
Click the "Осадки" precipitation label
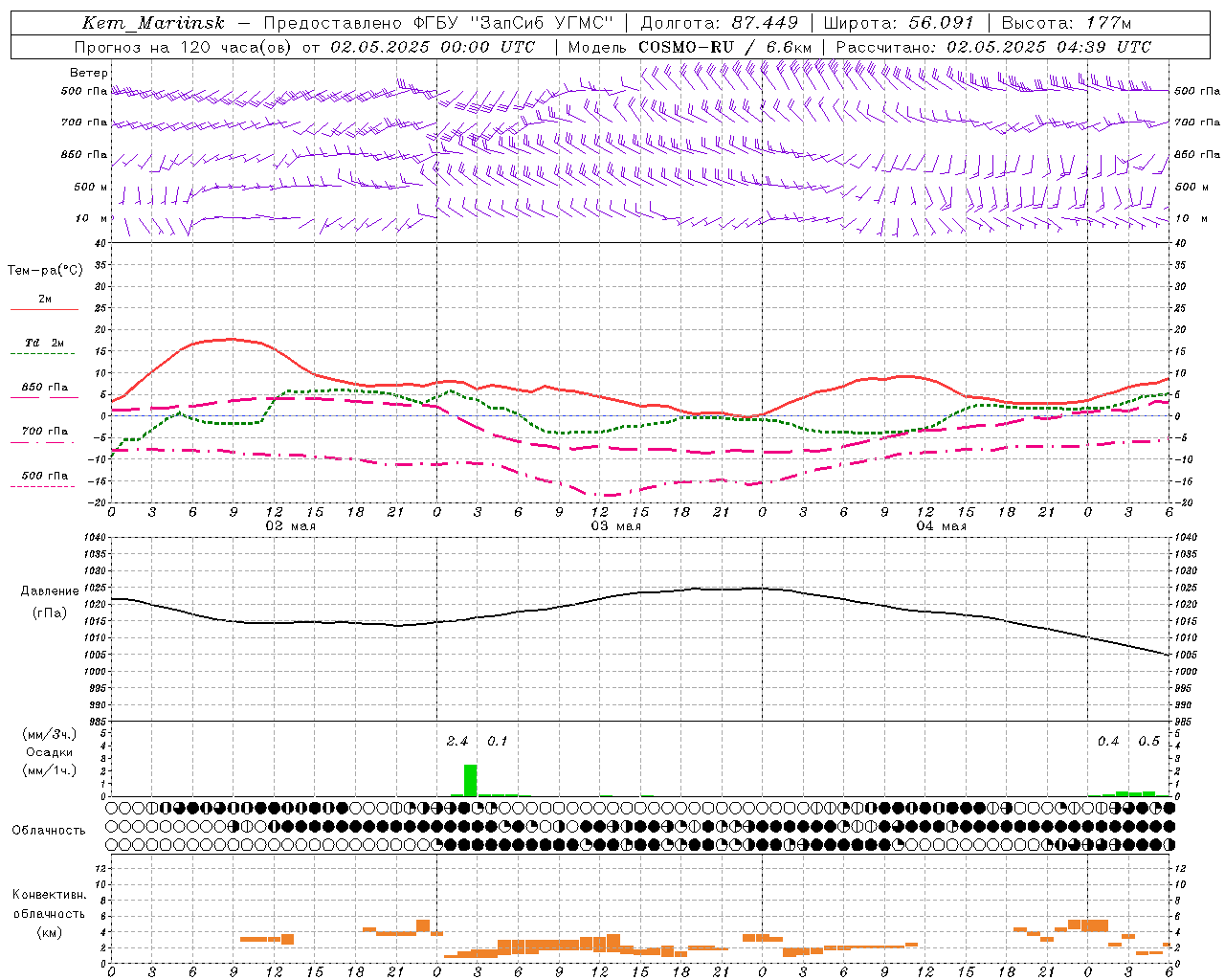pos(50,752)
